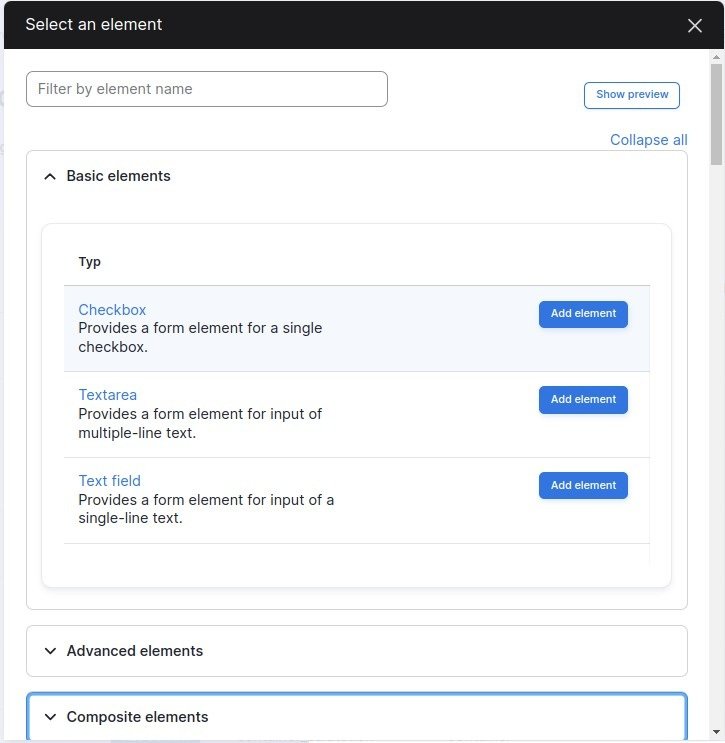The image size is (725, 743).
Task: Click the dialog's vertical scrollbar thumb
Action: tap(716, 110)
